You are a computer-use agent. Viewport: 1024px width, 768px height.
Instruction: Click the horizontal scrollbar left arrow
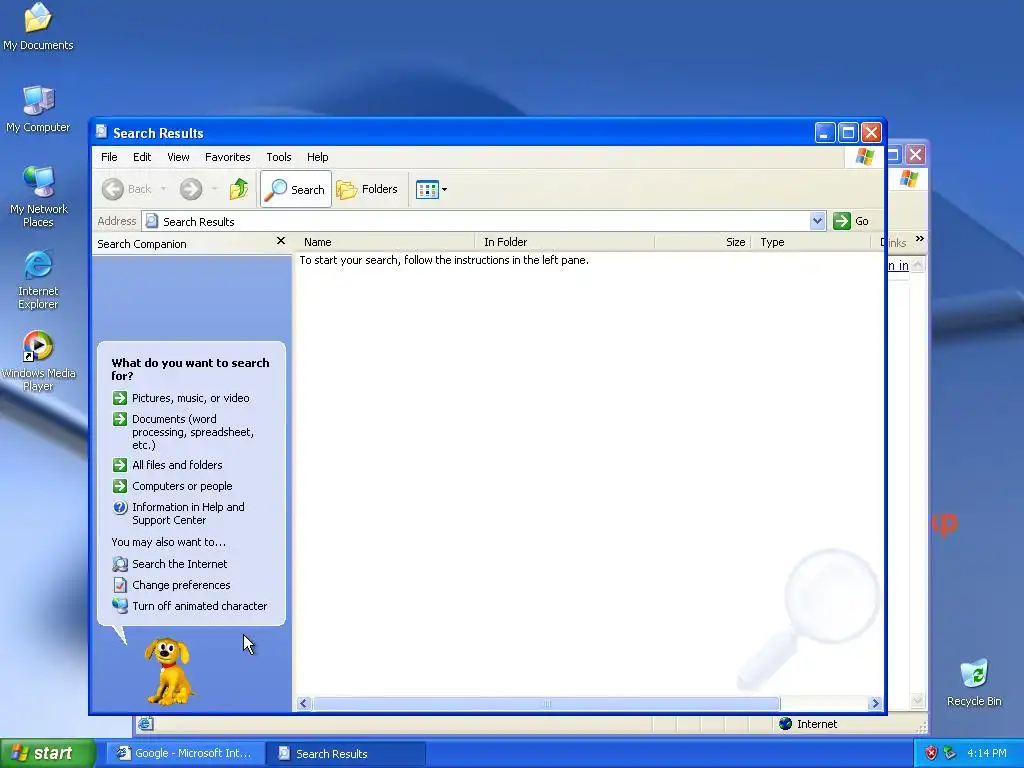click(303, 703)
